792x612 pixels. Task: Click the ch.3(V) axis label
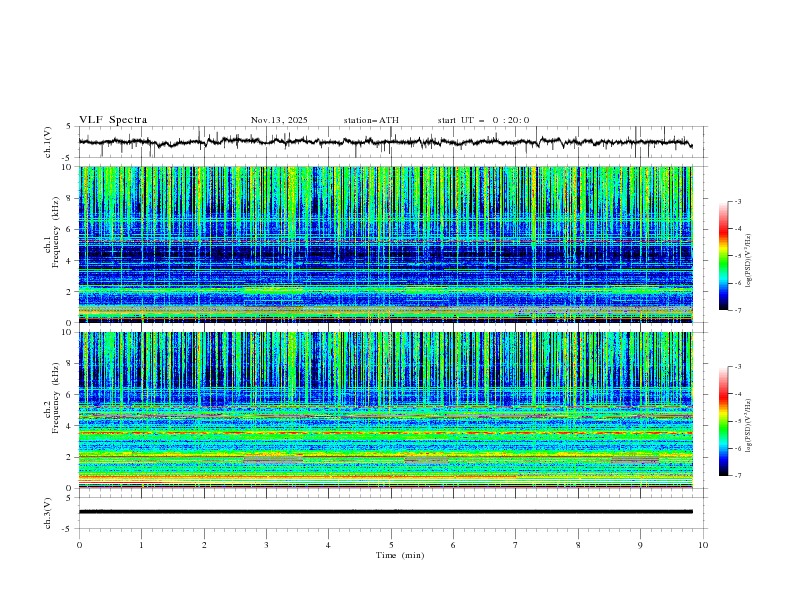tap(48, 511)
